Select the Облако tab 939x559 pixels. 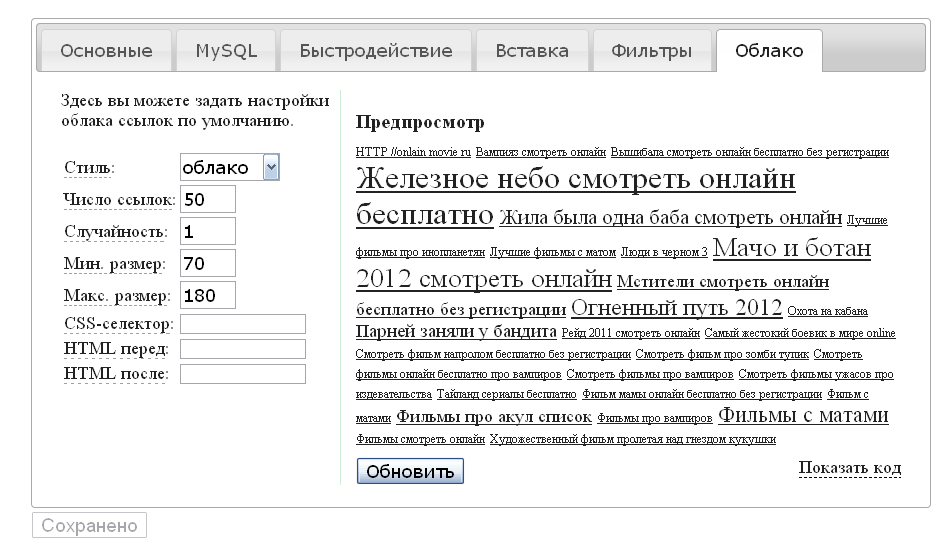768,51
